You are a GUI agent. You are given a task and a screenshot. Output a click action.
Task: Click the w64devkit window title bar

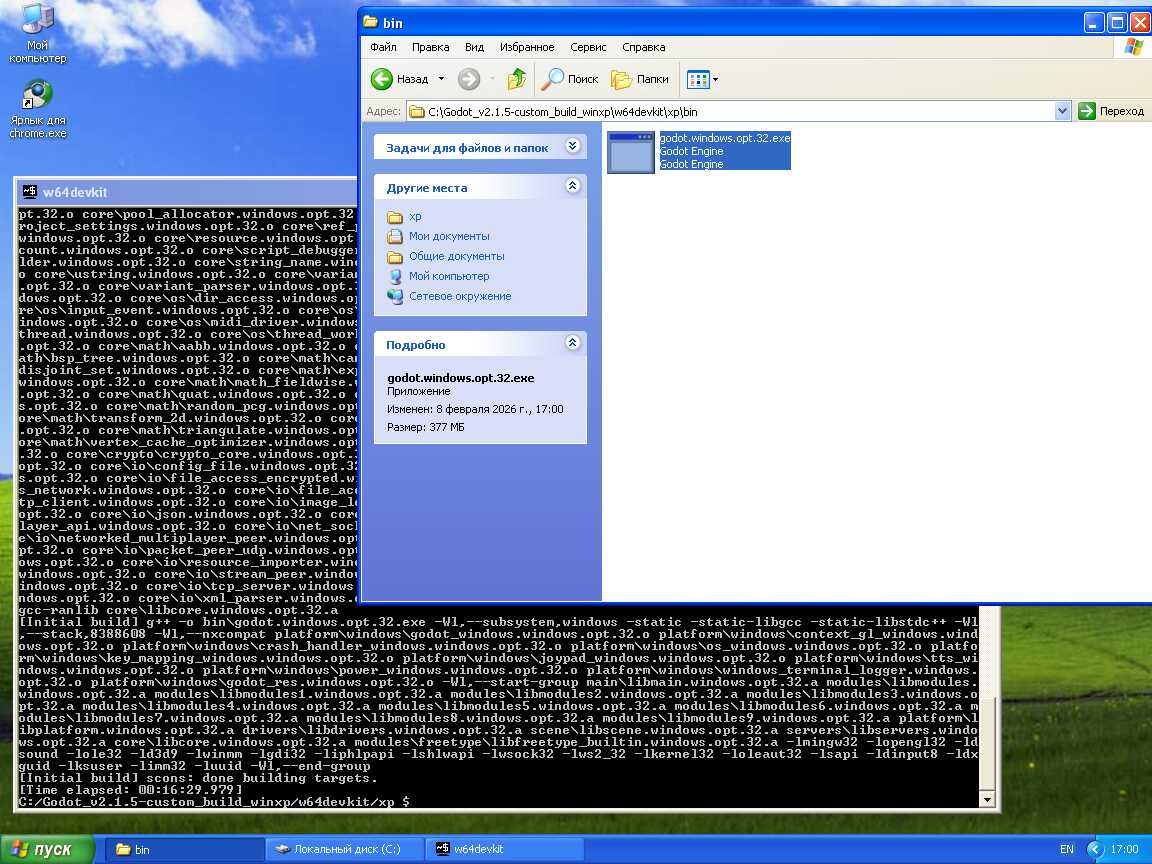(187, 192)
